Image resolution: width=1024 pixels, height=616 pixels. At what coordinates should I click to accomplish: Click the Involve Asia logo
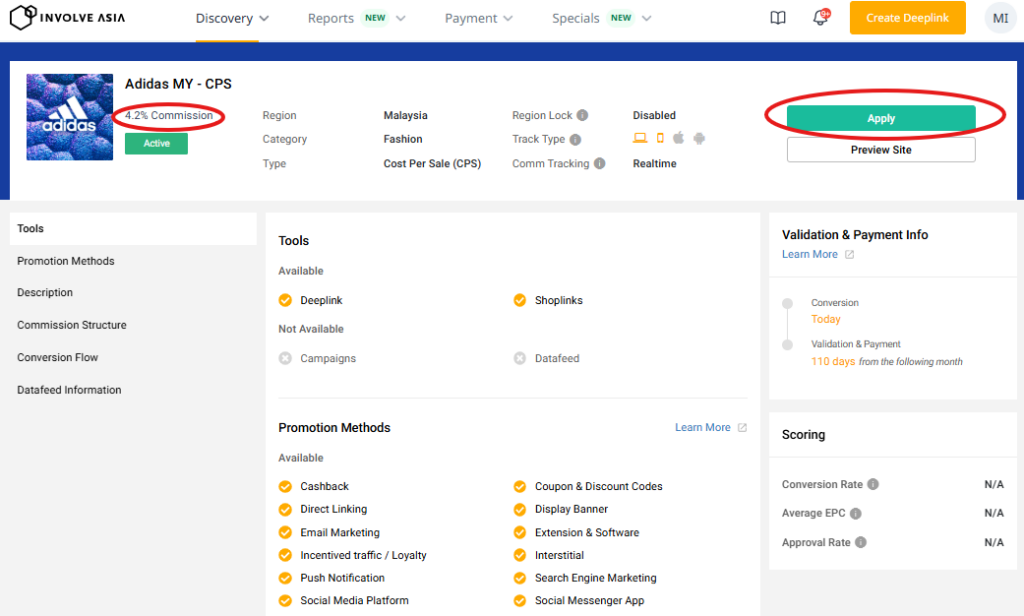pos(68,18)
